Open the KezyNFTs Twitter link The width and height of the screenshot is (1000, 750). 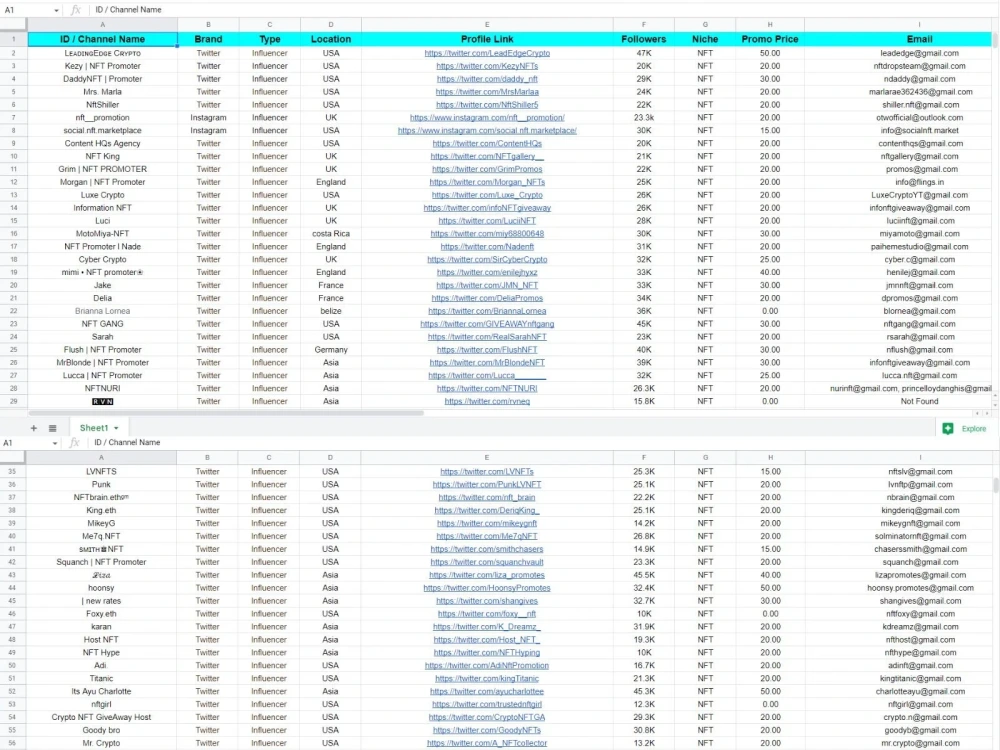point(487,66)
